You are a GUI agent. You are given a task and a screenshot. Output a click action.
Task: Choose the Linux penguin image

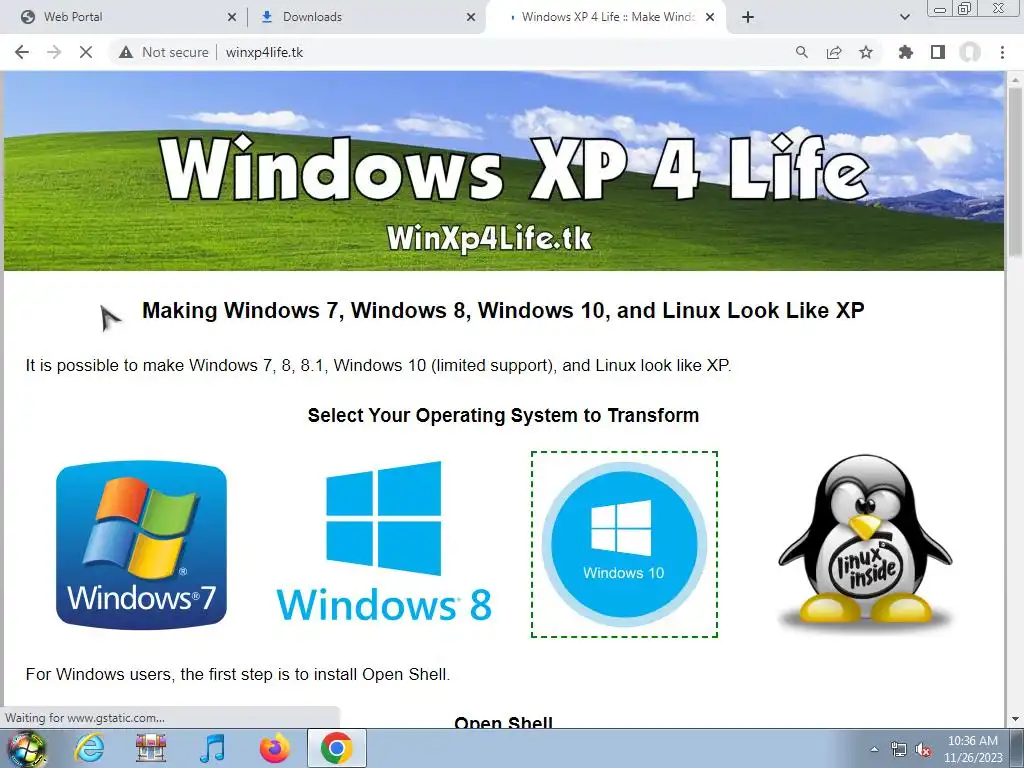(865, 541)
